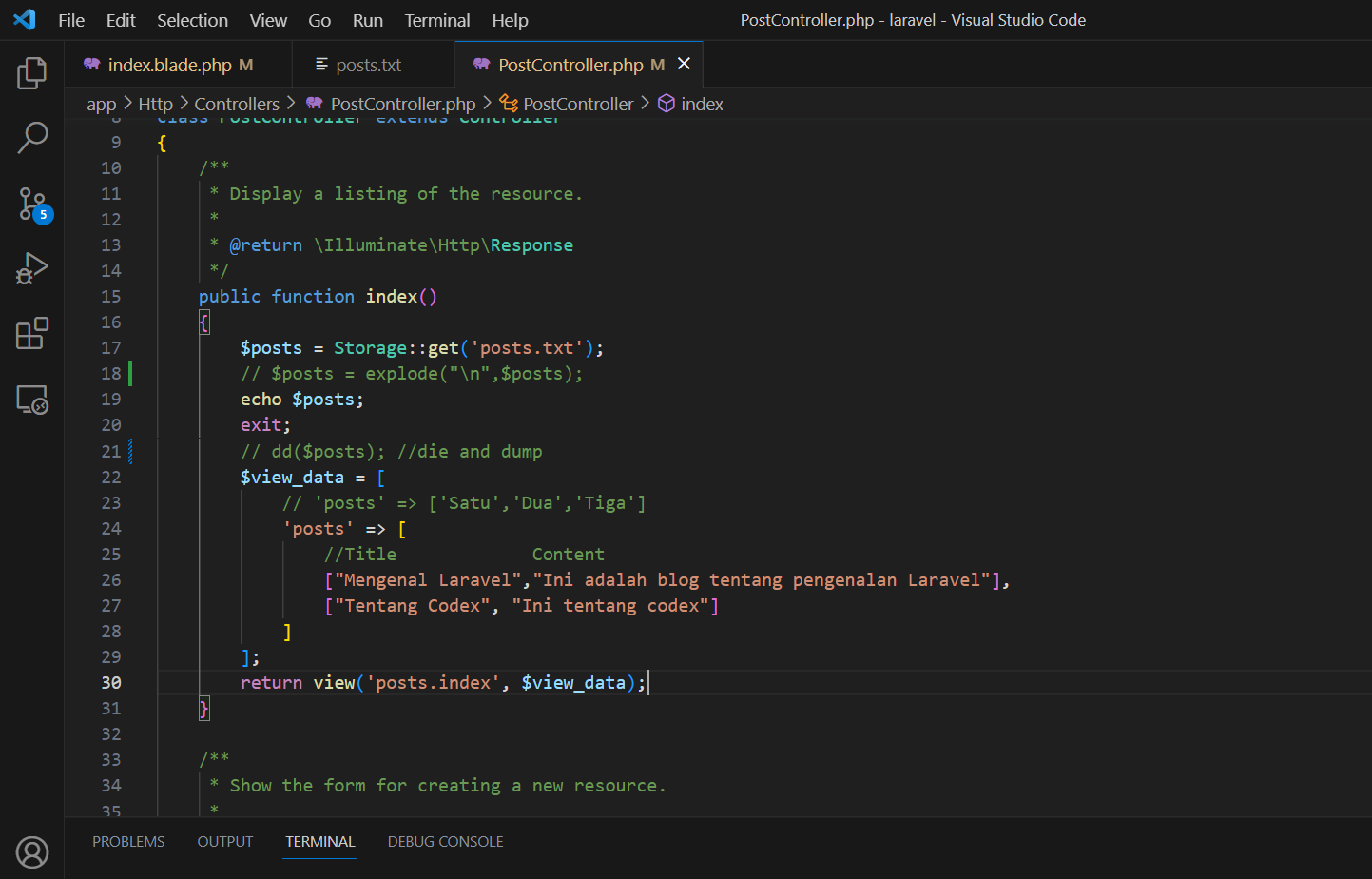Screen dimensions: 1372x879
Task: Click the file icon on index.blade.php tab
Action: (92, 64)
